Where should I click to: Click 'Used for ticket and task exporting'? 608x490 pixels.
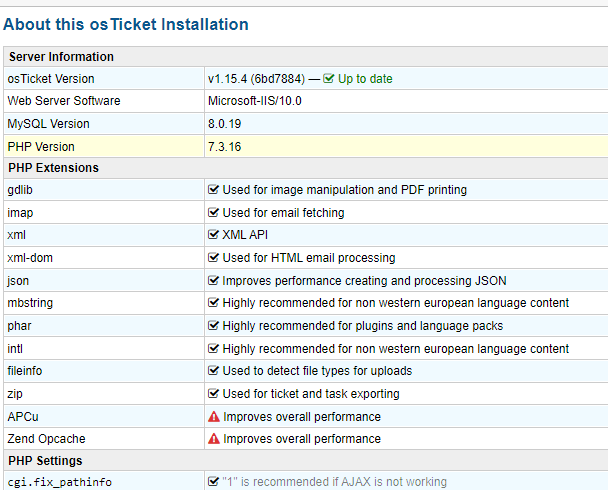point(311,394)
